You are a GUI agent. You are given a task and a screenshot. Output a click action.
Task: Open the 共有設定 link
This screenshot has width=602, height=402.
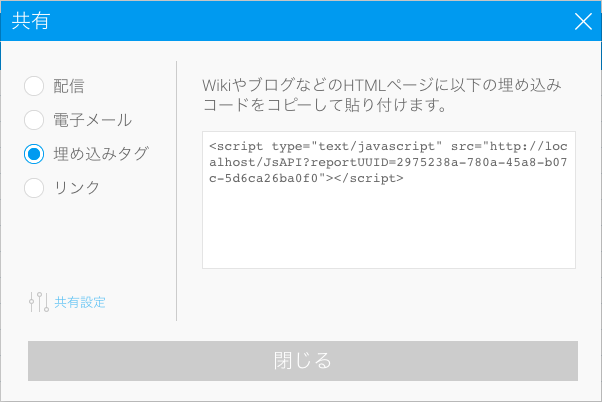tap(80, 302)
